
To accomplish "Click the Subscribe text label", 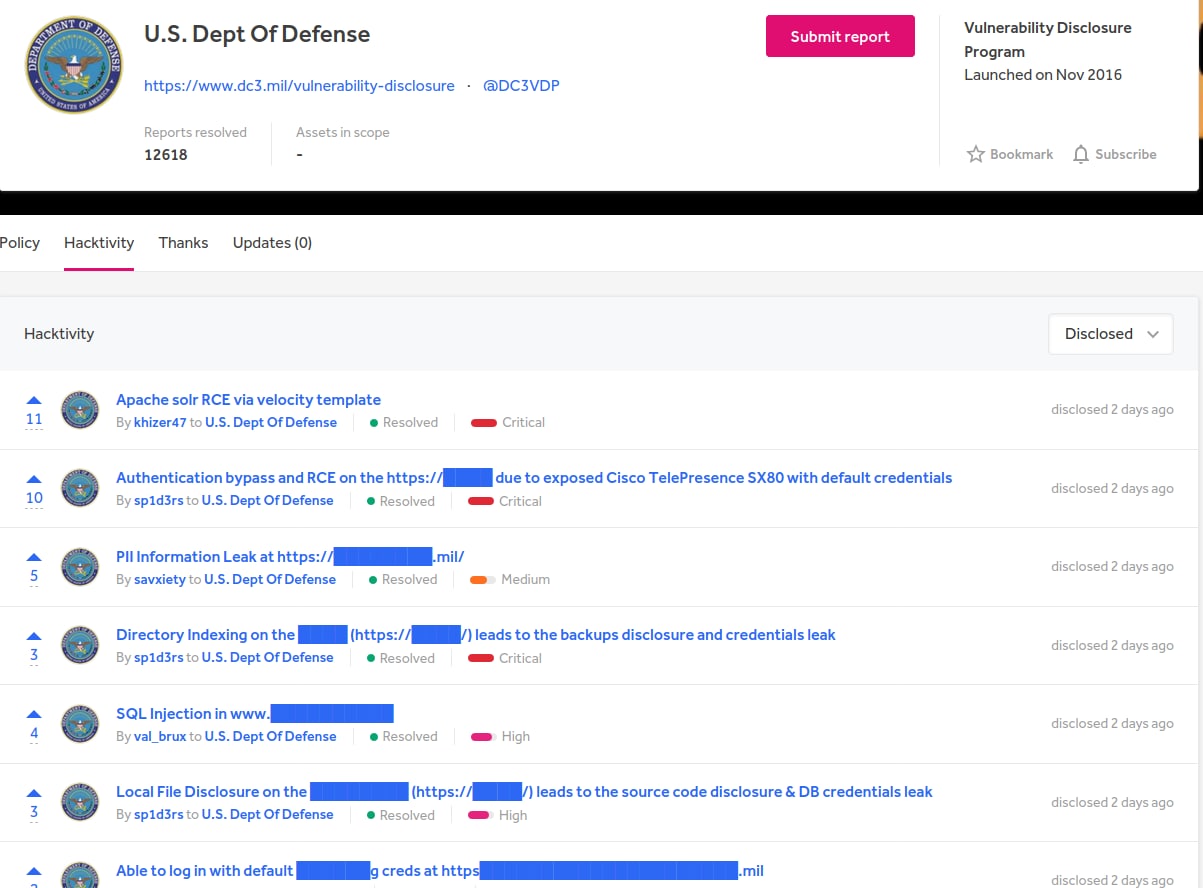I will point(1126,155).
